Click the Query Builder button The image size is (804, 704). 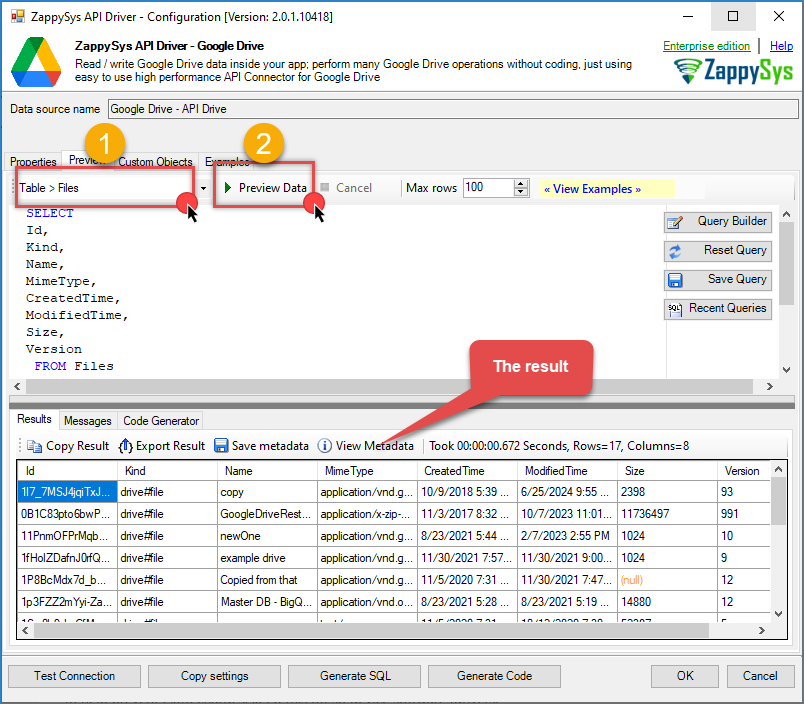tap(718, 222)
